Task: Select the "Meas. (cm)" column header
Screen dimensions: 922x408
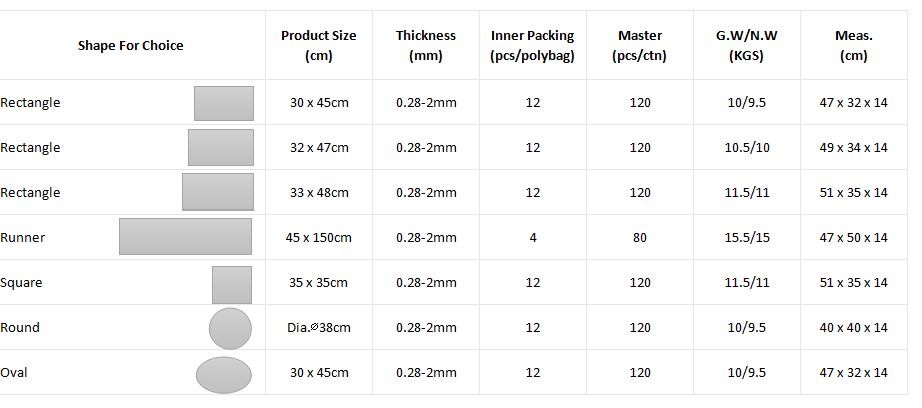Action: pos(853,45)
